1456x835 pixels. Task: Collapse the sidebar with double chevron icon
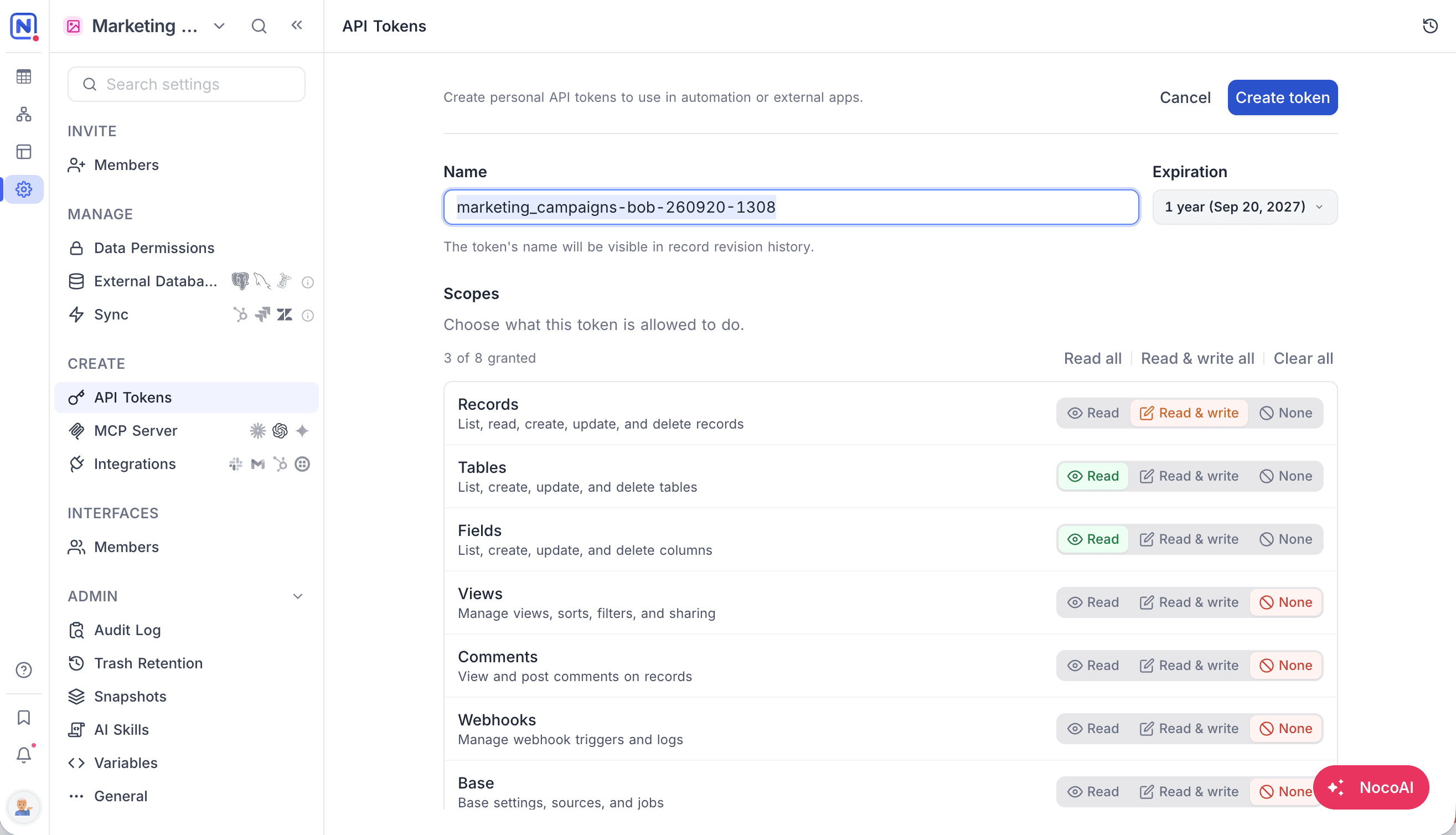(296, 25)
